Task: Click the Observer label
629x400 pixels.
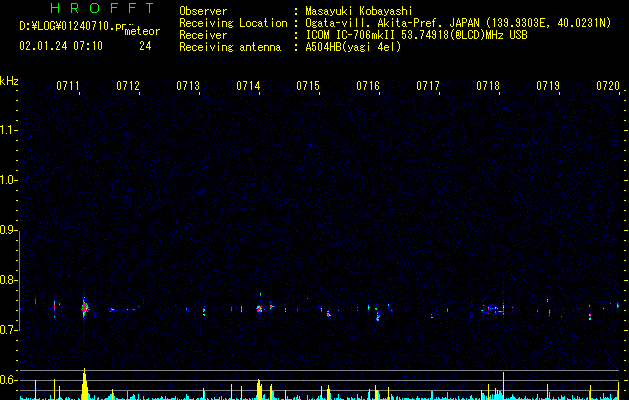Action: click(x=203, y=11)
